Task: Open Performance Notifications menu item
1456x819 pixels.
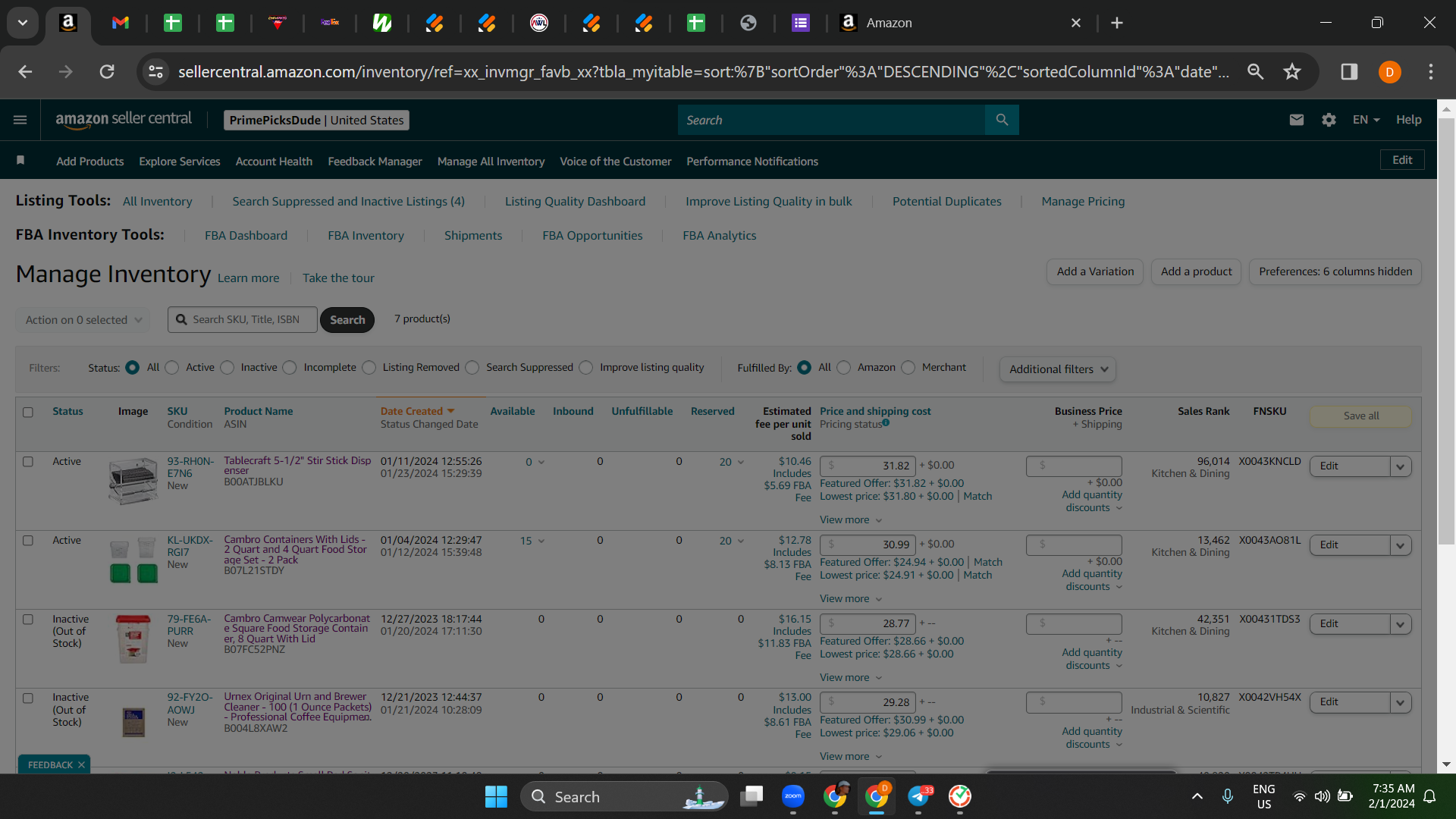Action: point(752,162)
